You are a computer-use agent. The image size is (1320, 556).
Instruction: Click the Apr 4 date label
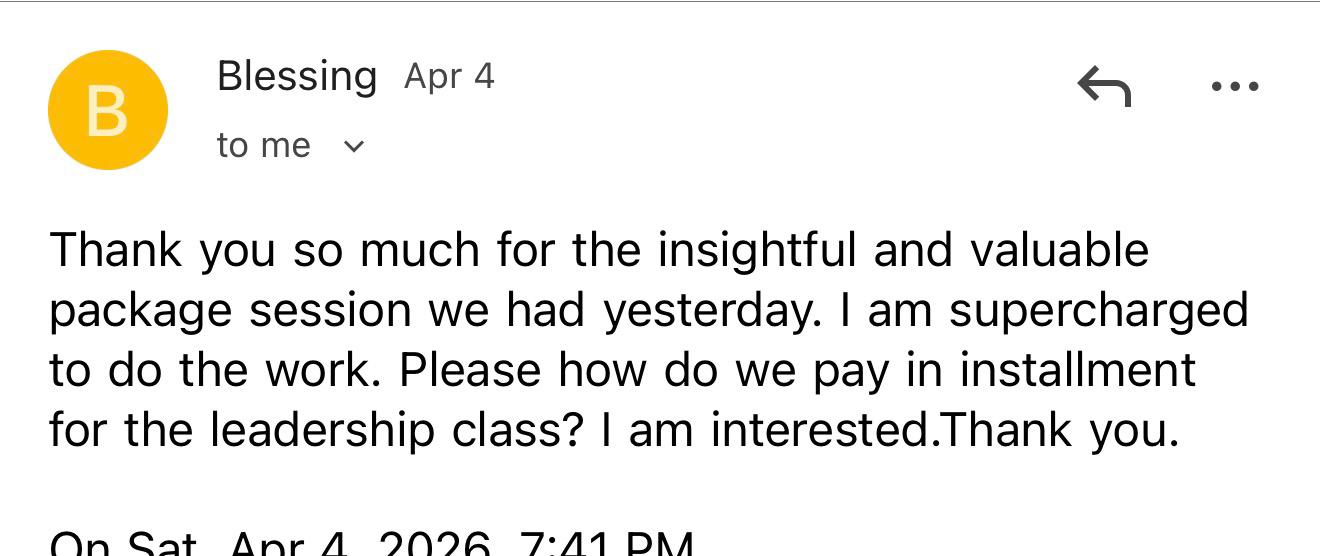coord(449,77)
